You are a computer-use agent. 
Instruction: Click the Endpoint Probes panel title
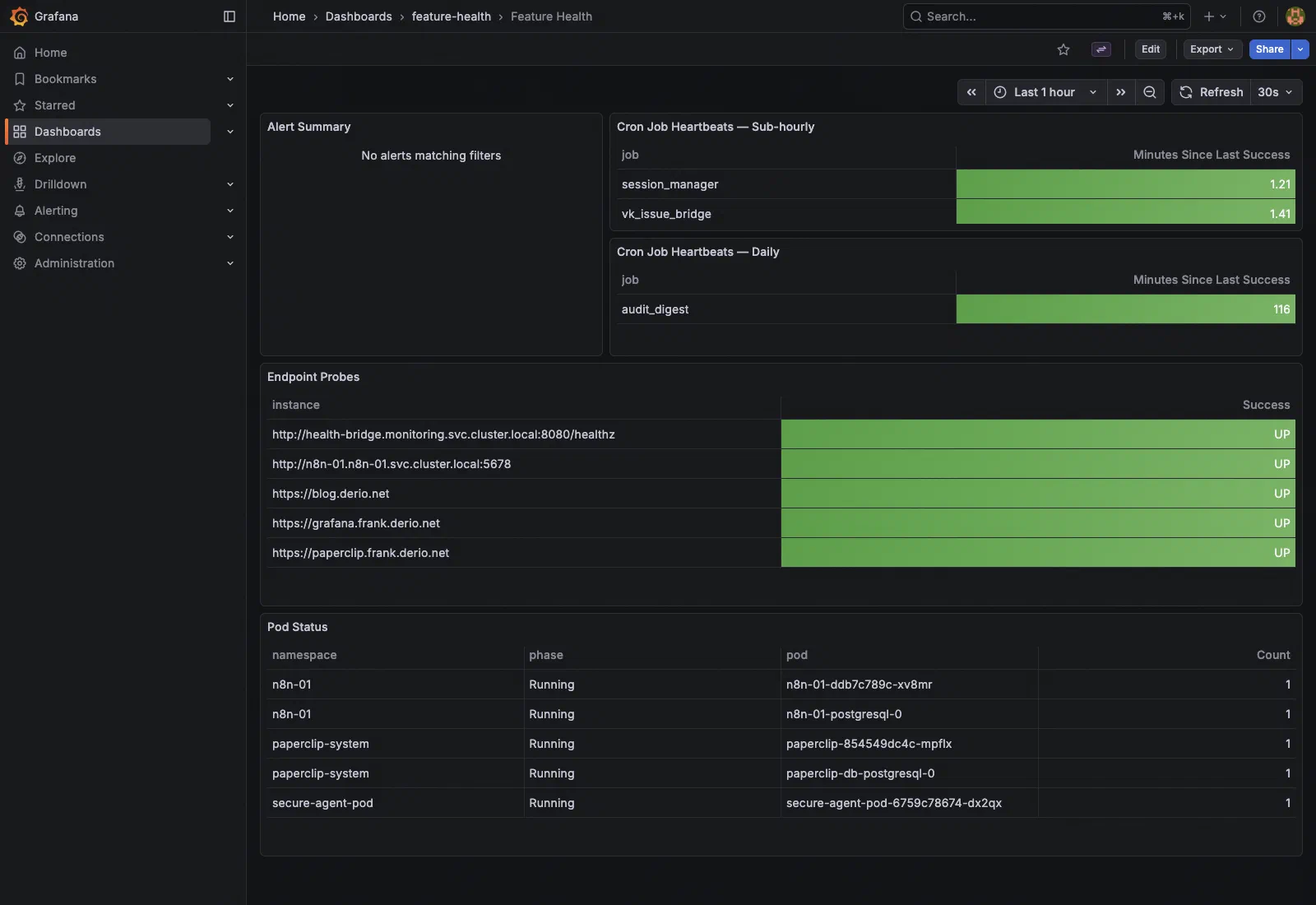[x=313, y=377]
